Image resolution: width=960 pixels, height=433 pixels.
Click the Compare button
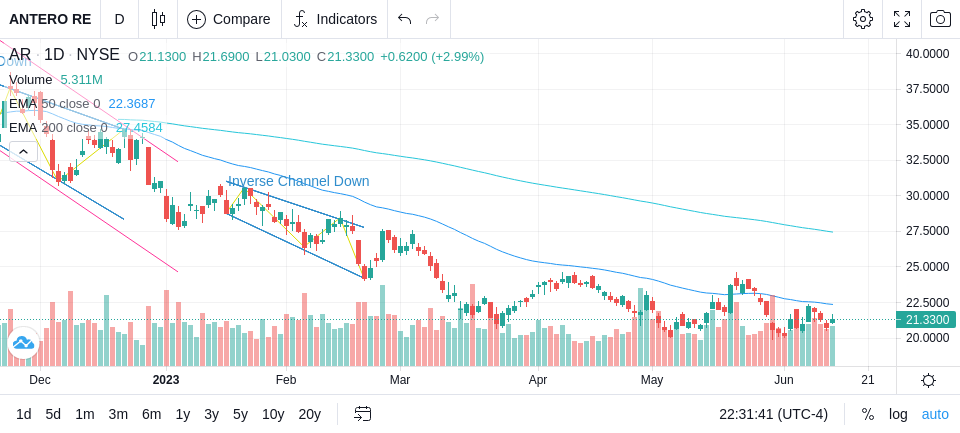point(229,19)
